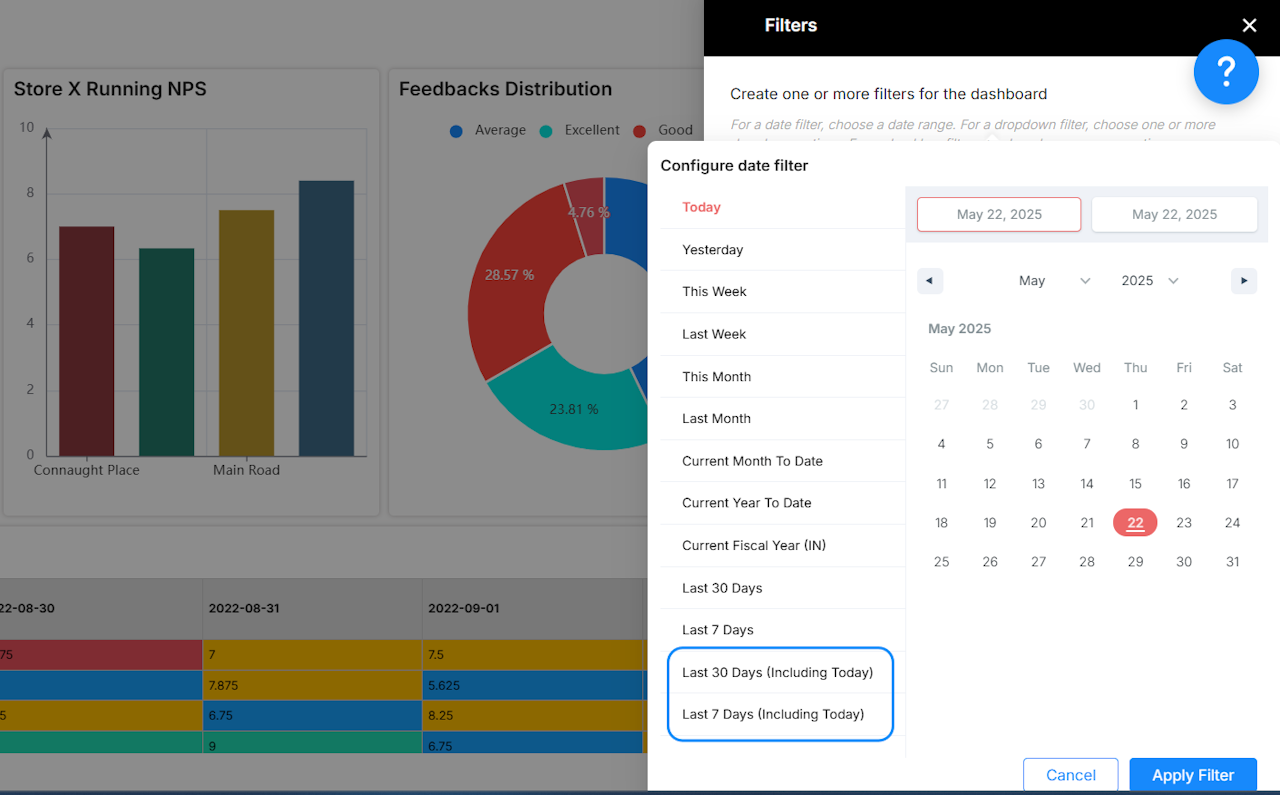The image size is (1280, 795).
Task: Close the Filters panel with X
Action: tap(1249, 26)
